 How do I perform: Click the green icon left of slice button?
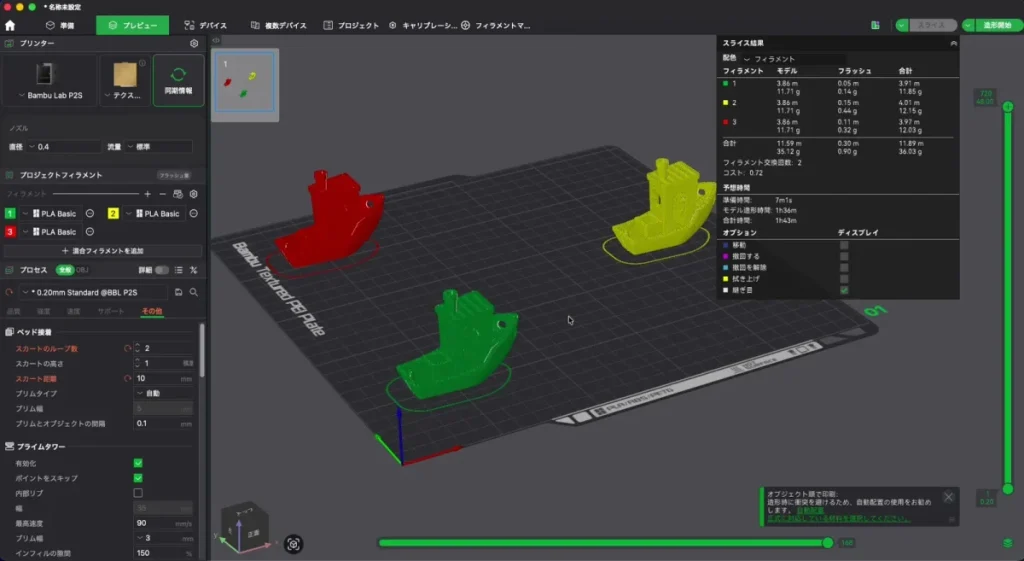click(875, 25)
